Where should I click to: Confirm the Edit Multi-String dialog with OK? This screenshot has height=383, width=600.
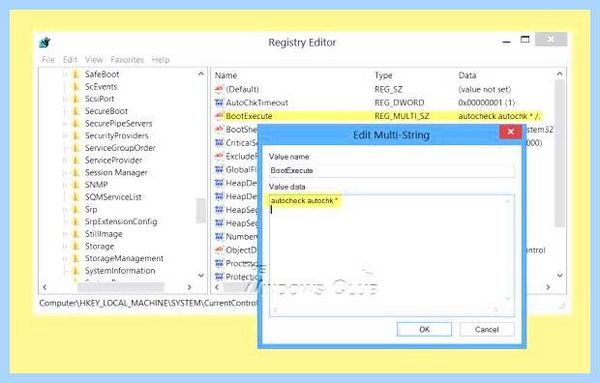pos(424,329)
